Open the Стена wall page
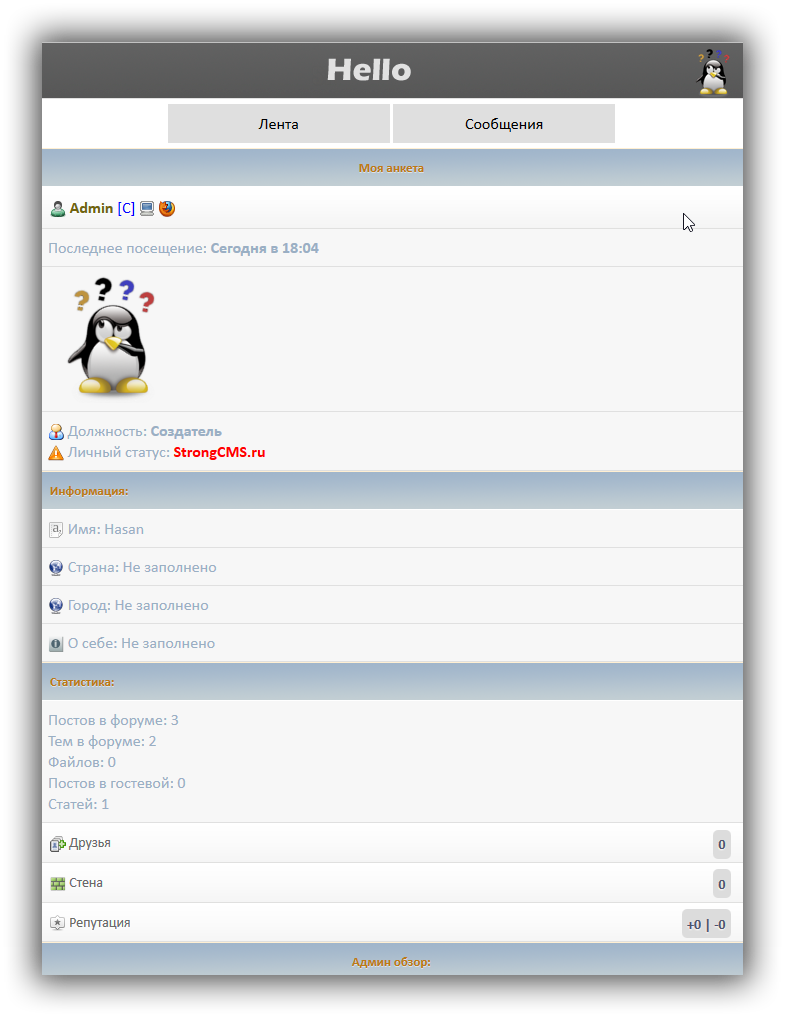Screen dimensions: 785x1017 (x=86, y=883)
